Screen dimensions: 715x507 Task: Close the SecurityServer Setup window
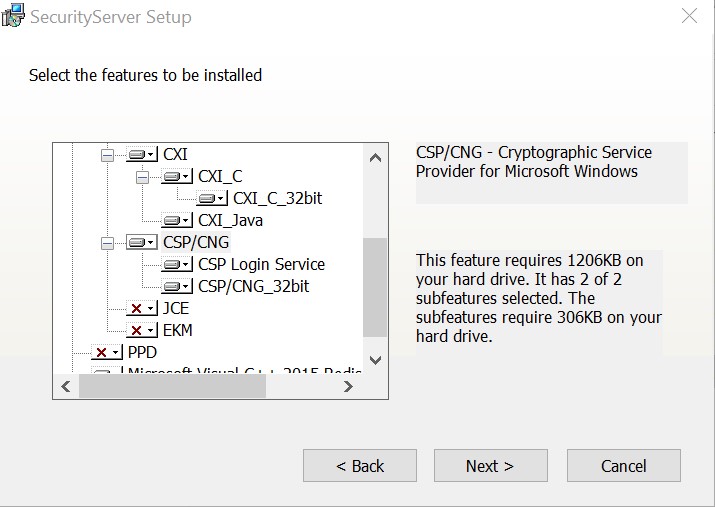tap(689, 16)
